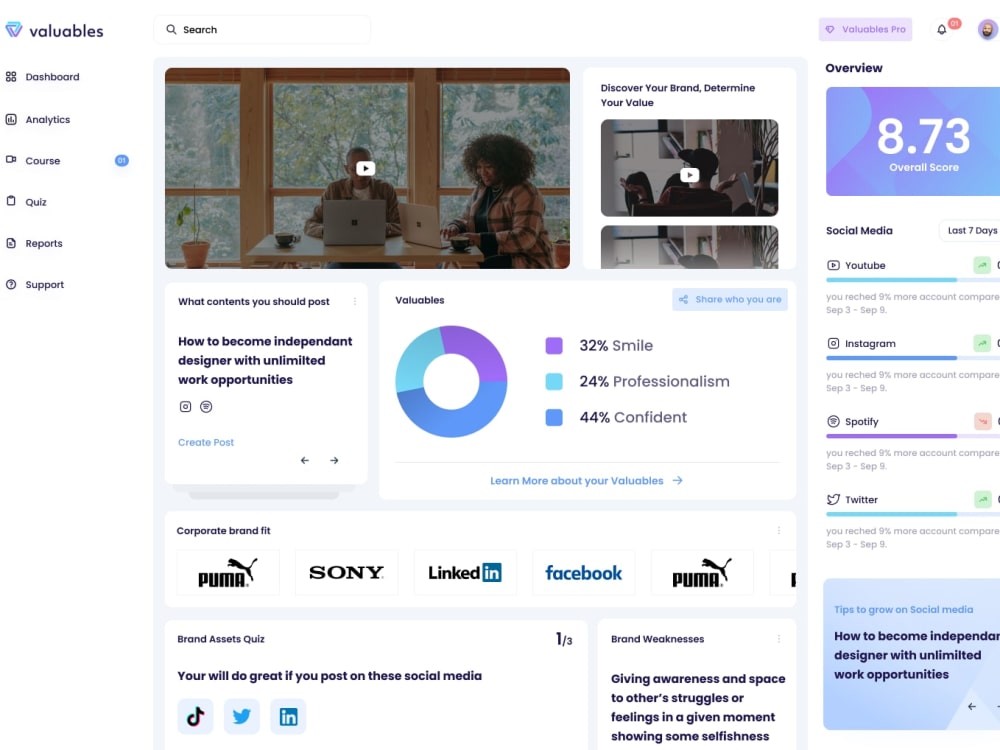Image resolution: width=1000 pixels, height=750 pixels.
Task: Click '1/3' quiz progress text
Action: click(x=564, y=639)
